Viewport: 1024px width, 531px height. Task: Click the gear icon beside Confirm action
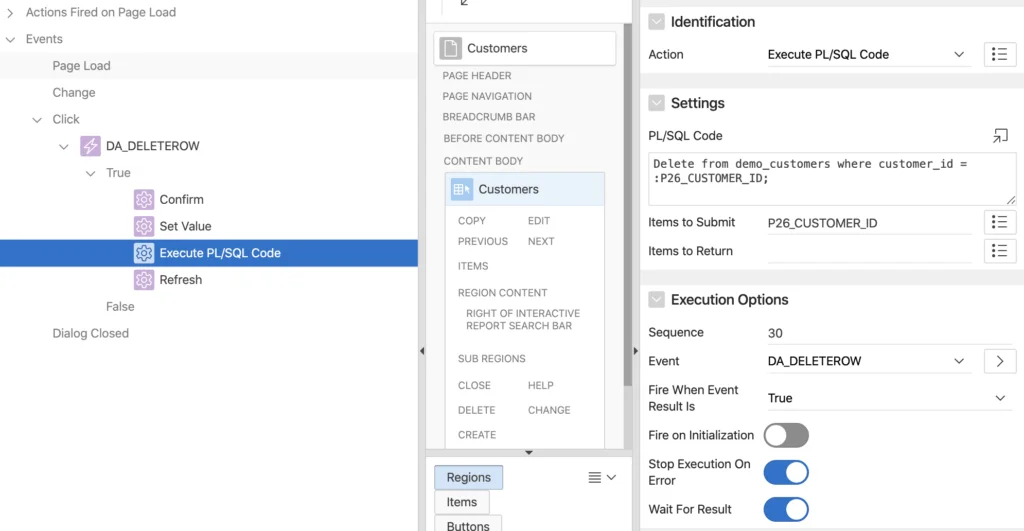tap(144, 199)
